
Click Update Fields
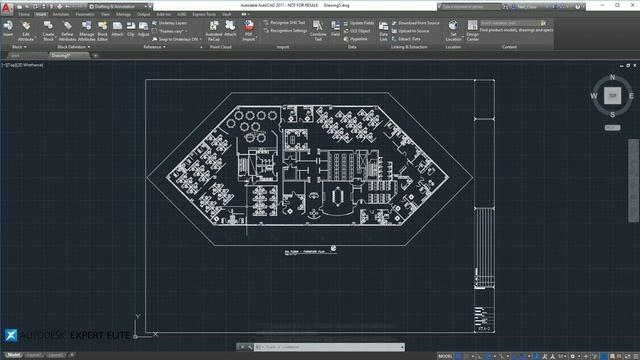(x=358, y=23)
